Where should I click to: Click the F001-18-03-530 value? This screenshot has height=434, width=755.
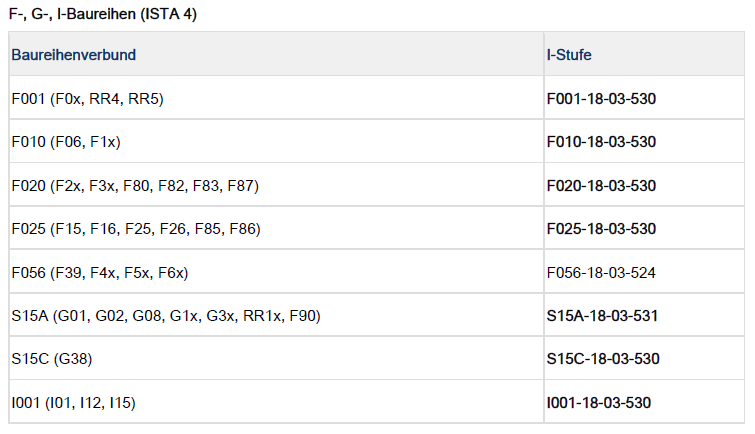tap(601, 99)
